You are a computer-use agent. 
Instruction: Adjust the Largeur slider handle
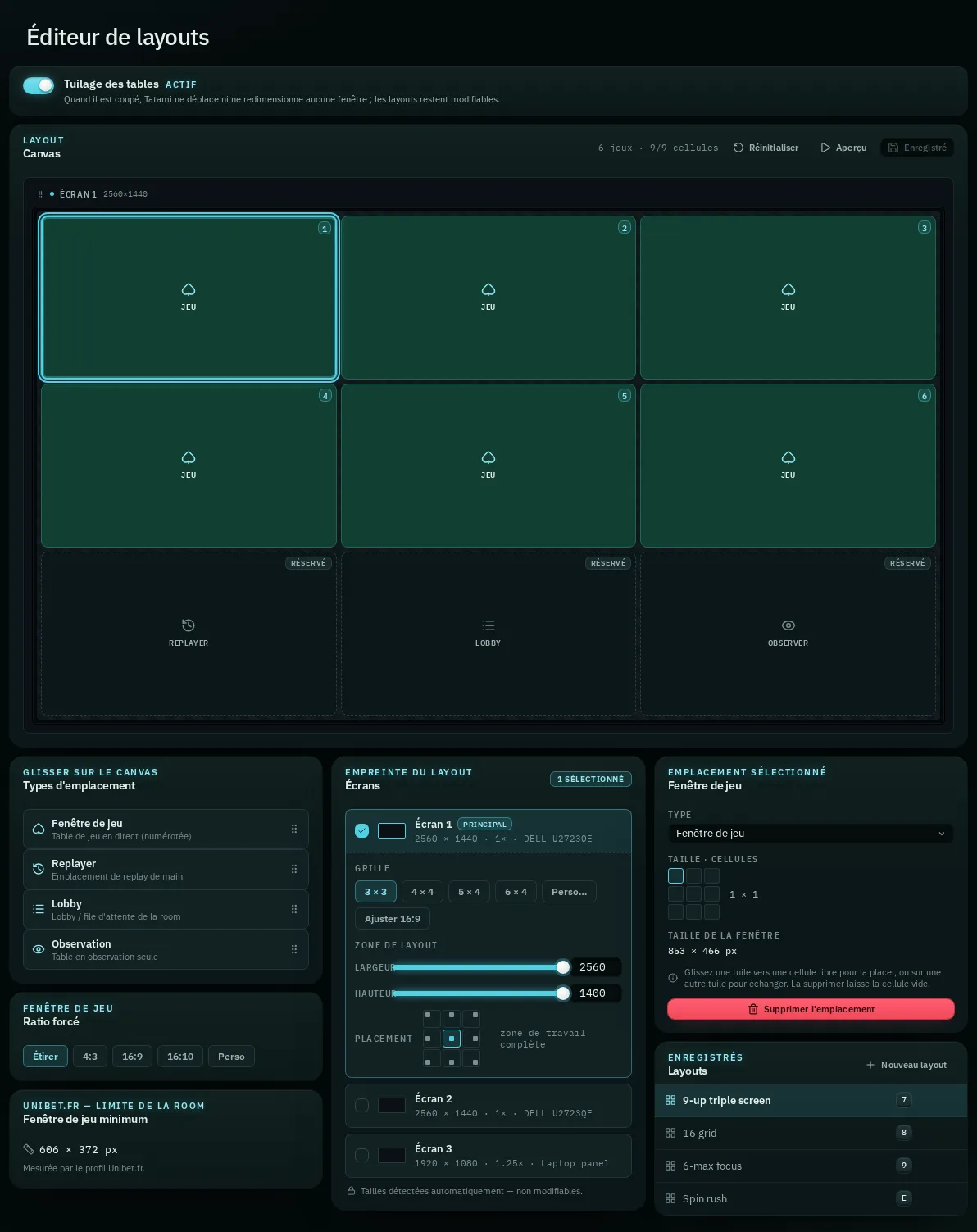[563, 967]
